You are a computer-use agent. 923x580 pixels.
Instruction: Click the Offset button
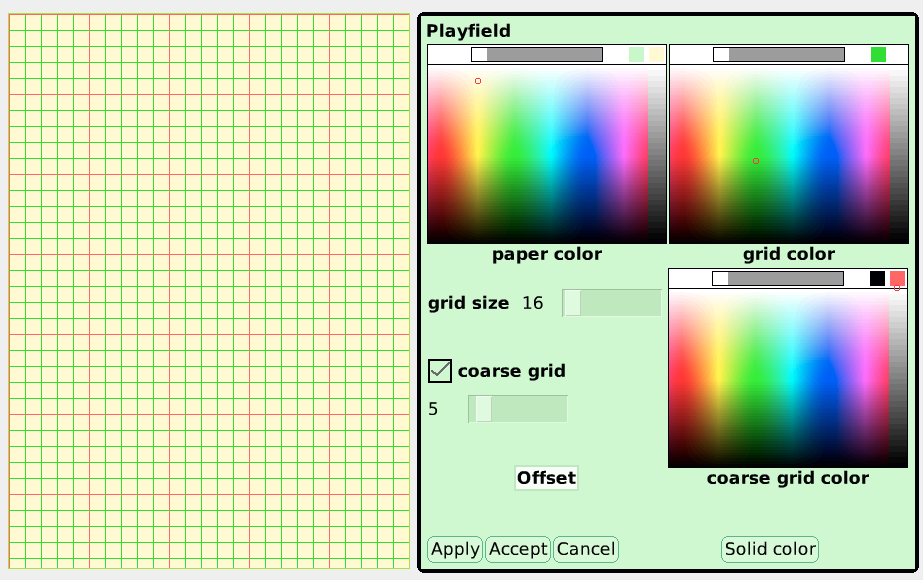(546, 478)
